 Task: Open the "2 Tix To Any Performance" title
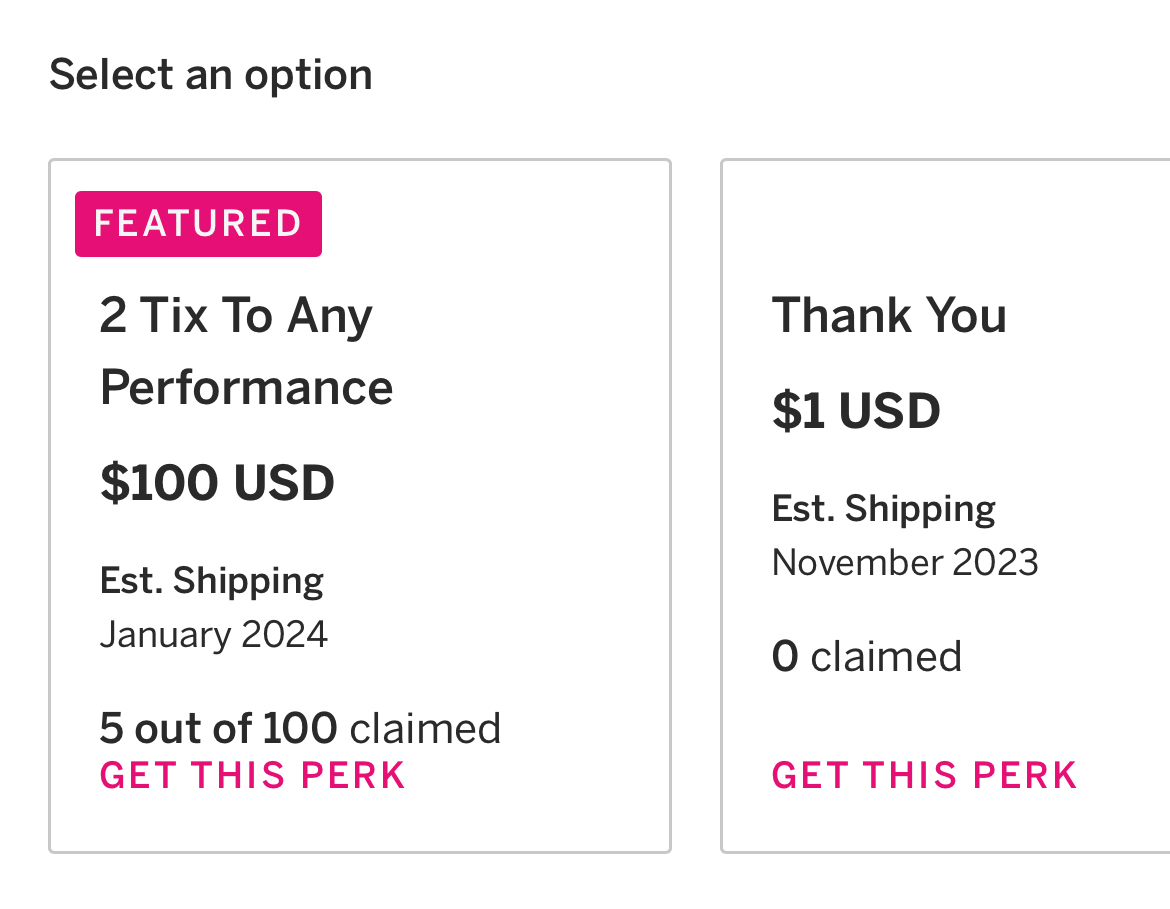click(x=236, y=317)
